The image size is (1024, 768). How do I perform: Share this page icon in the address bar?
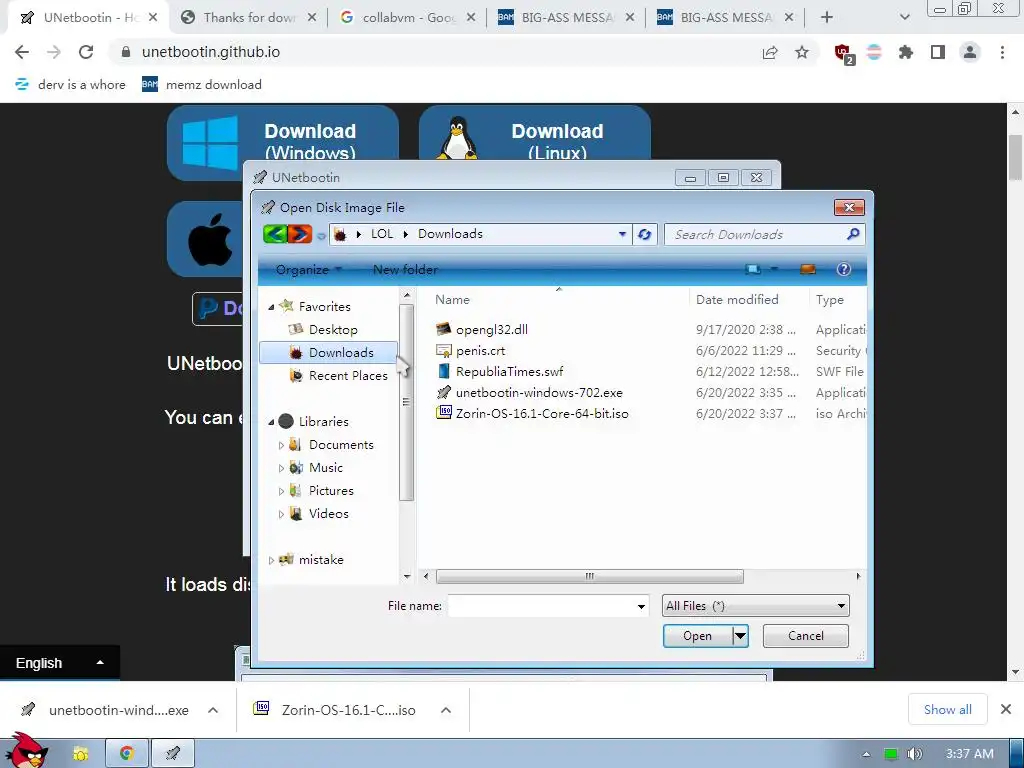pyautogui.click(x=770, y=52)
